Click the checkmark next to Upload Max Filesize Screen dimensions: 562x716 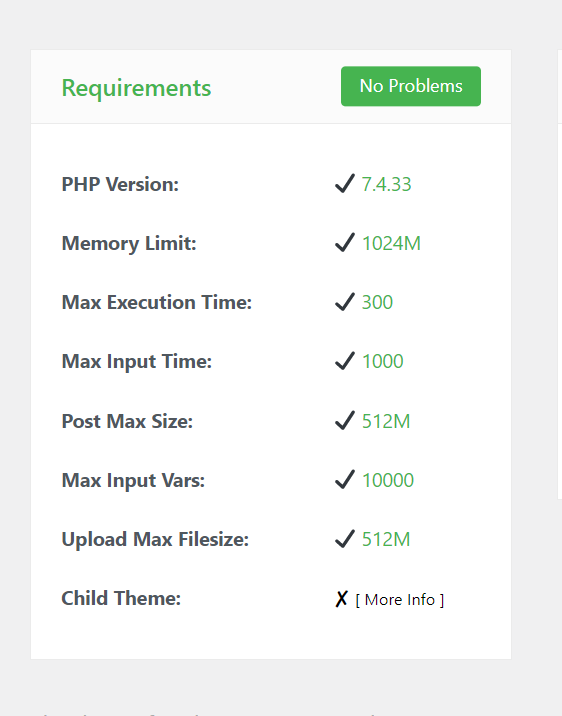(x=345, y=539)
